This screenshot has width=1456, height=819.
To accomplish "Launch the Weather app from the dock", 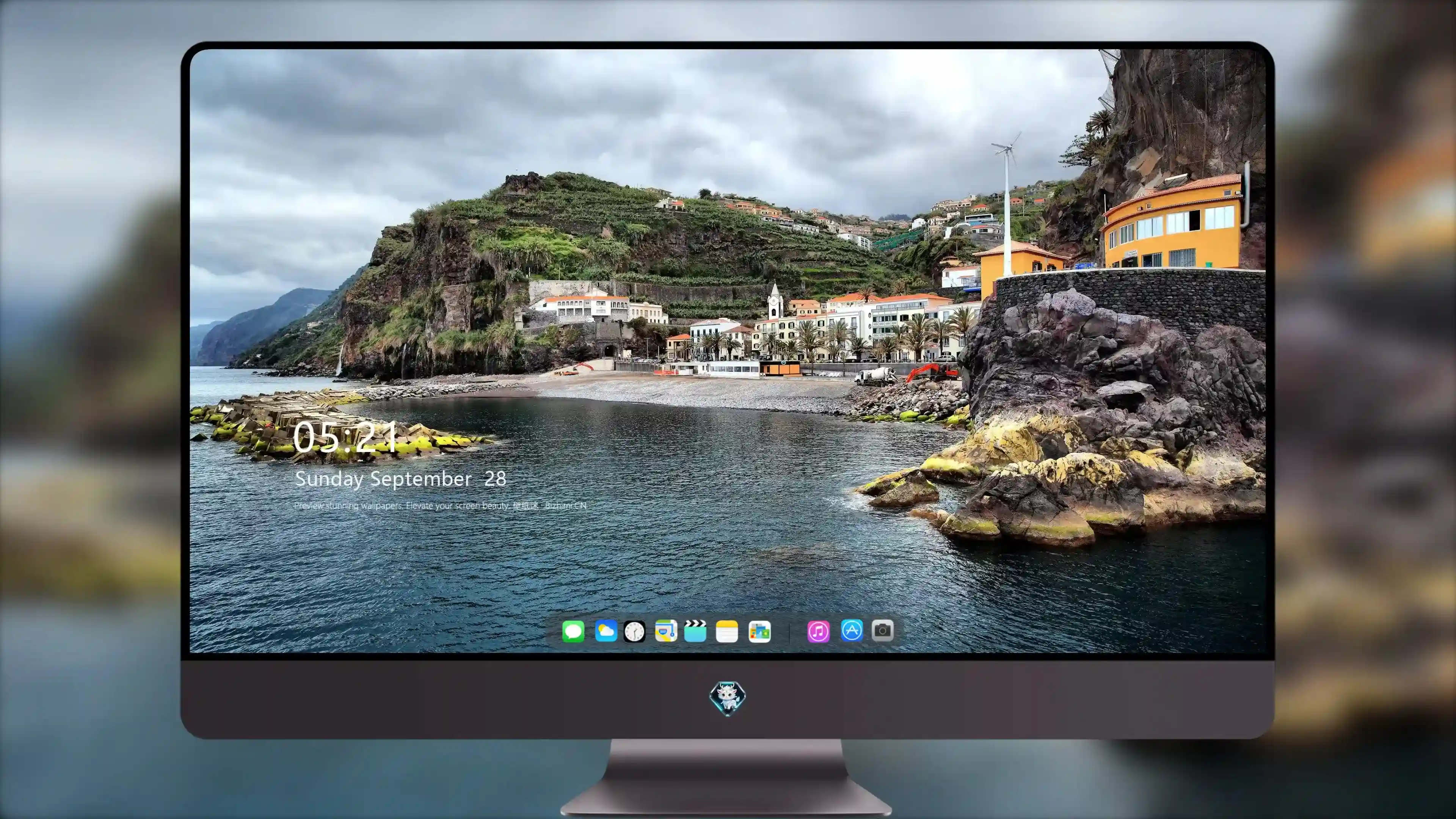I will (x=606, y=631).
